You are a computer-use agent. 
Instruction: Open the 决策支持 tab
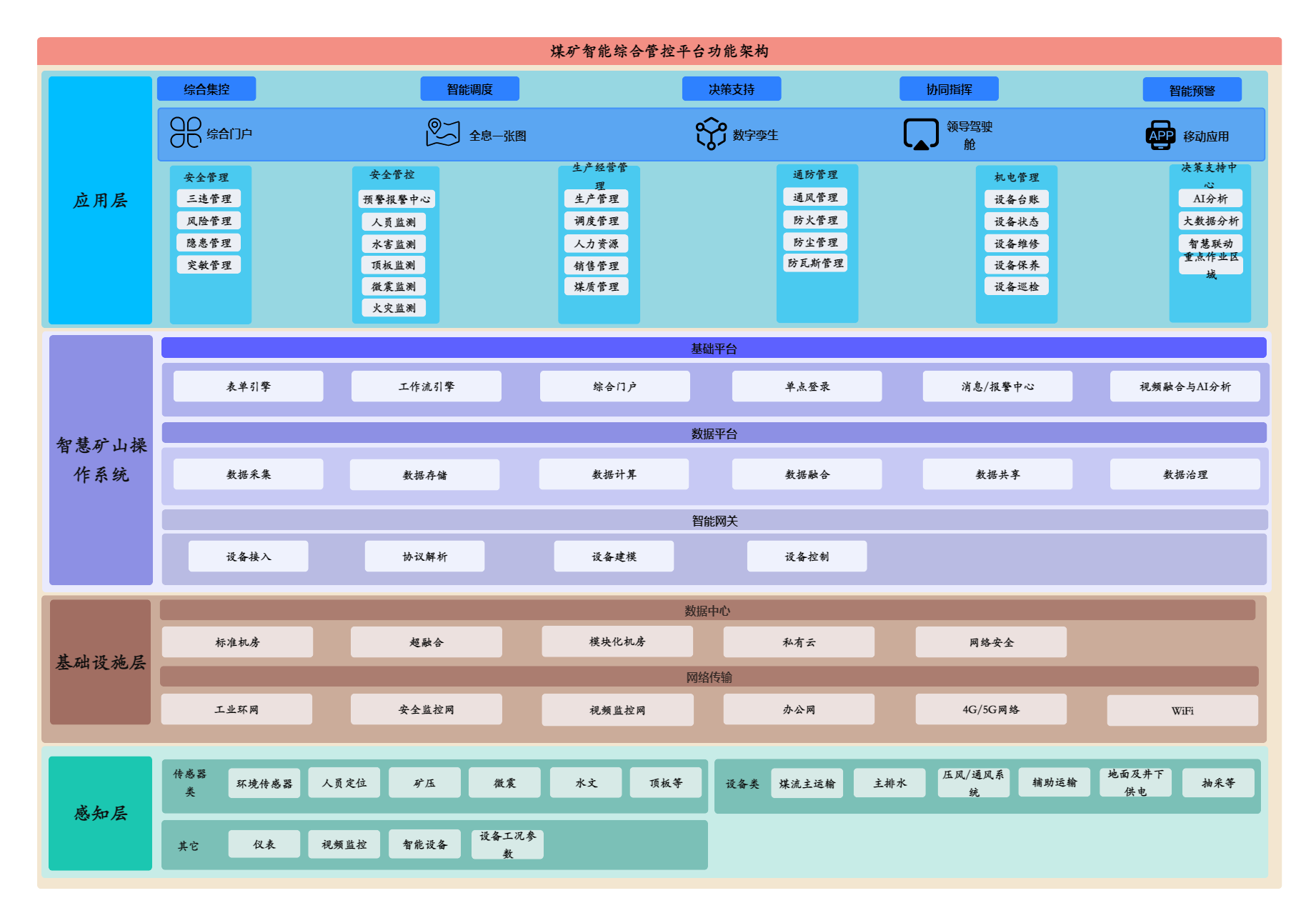click(x=731, y=89)
